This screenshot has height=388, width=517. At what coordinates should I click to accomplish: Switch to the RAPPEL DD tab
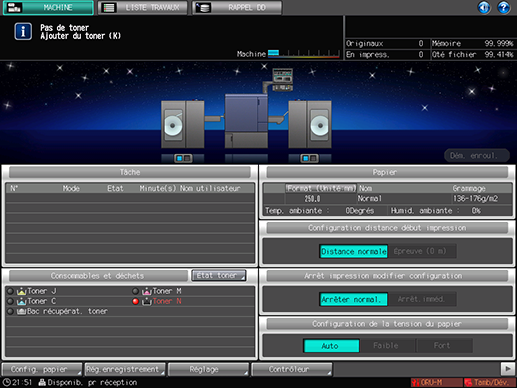coord(237,8)
